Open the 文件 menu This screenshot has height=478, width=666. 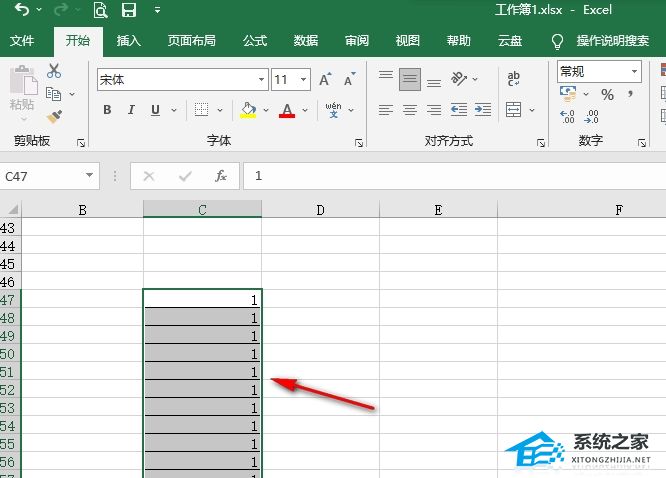coord(22,41)
